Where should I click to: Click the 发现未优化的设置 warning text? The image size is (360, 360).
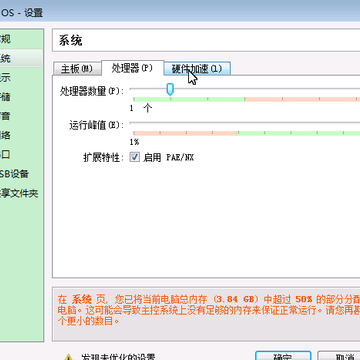[x=118, y=357]
